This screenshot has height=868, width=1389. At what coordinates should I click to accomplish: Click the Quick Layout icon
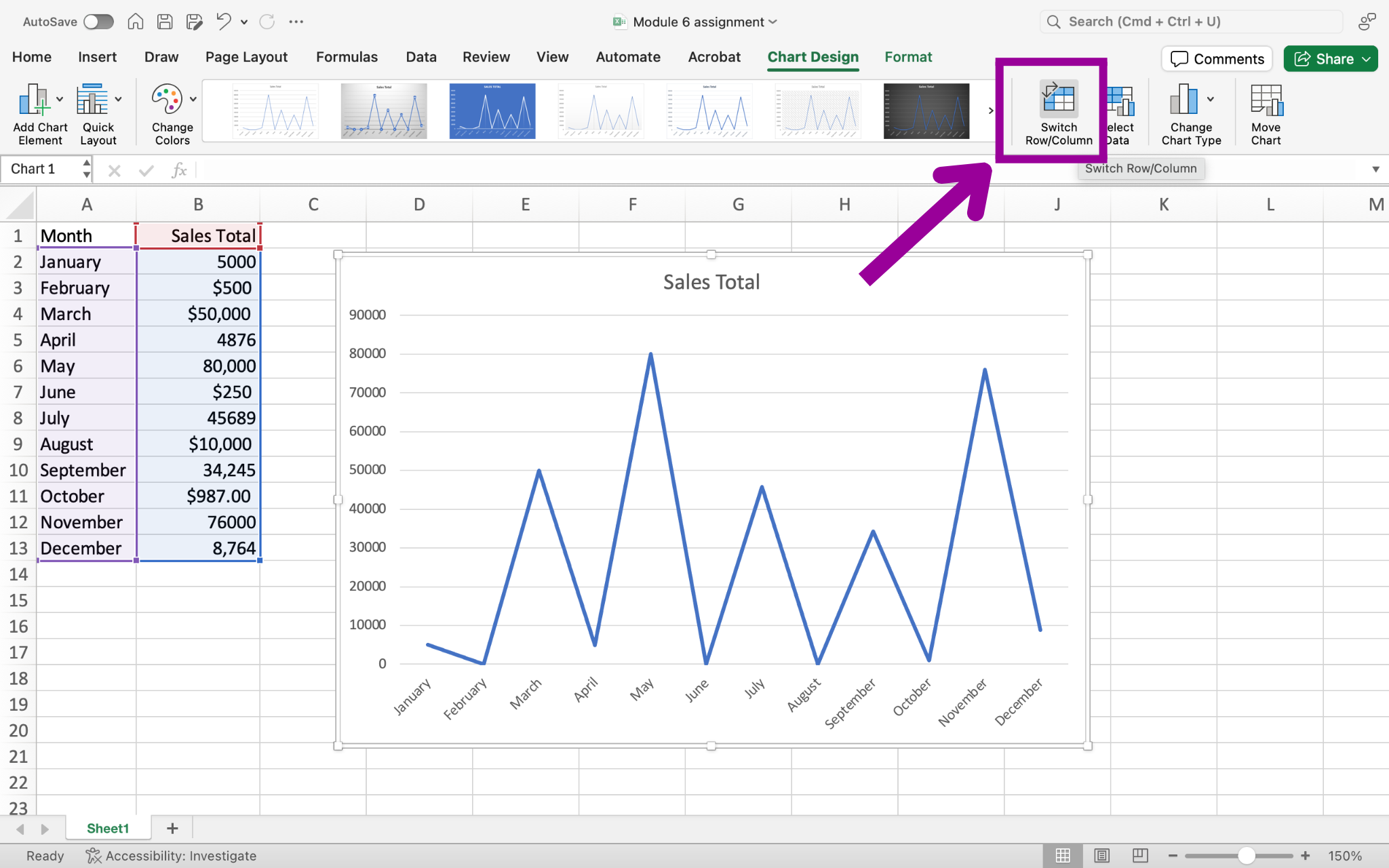click(92, 100)
